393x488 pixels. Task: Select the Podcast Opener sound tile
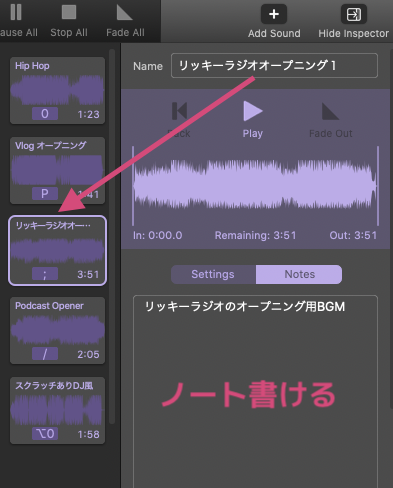(x=58, y=330)
